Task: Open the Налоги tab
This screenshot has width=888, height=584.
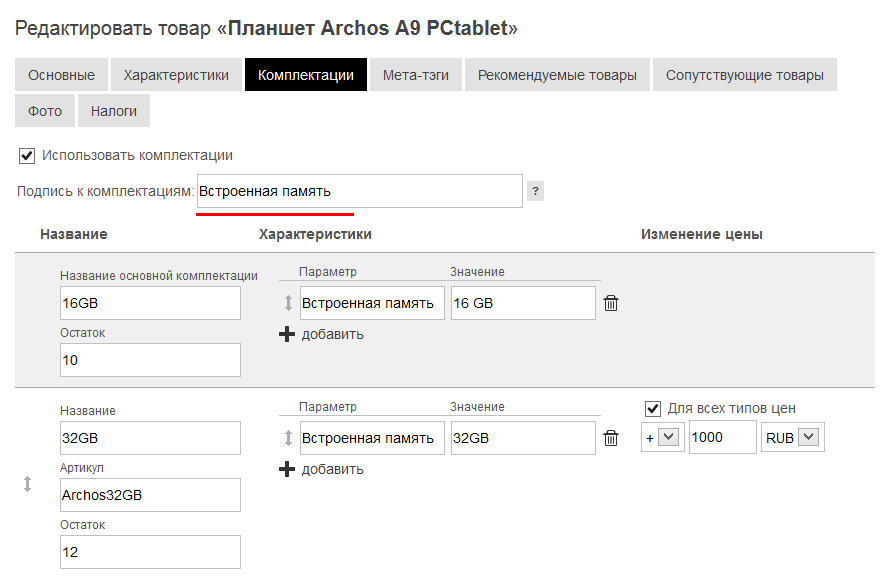Action: (114, 111)
